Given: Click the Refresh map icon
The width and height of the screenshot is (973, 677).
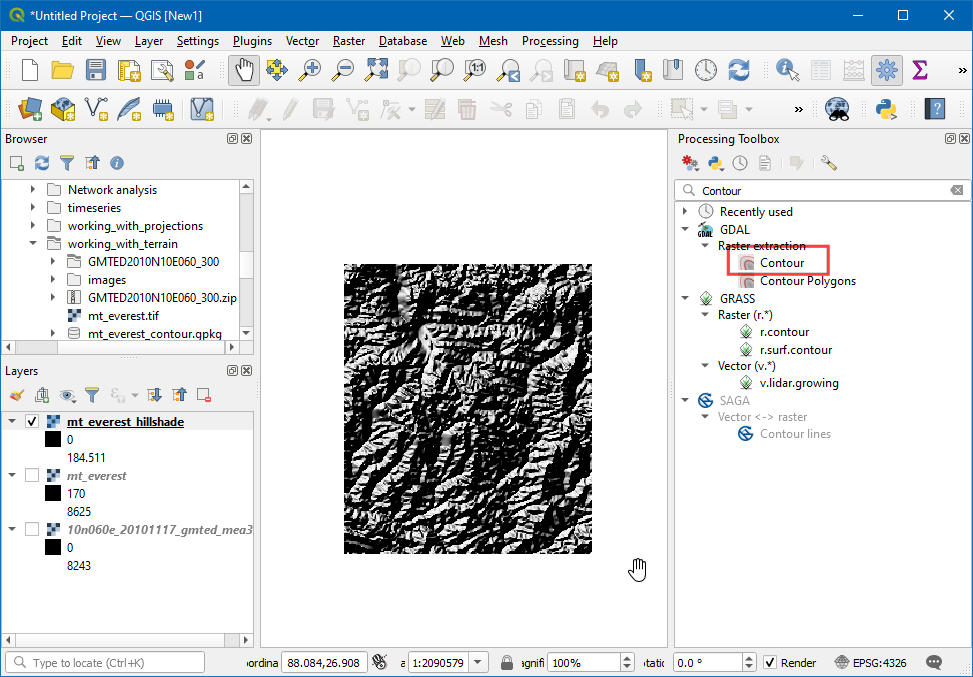Looking at the screenshot, I should 739,70.
